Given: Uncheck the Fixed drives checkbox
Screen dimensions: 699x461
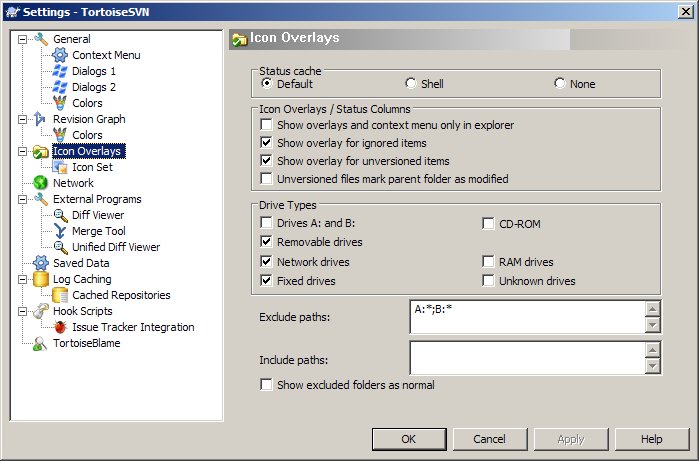Looking at the screenshot, I should [266, 281].
